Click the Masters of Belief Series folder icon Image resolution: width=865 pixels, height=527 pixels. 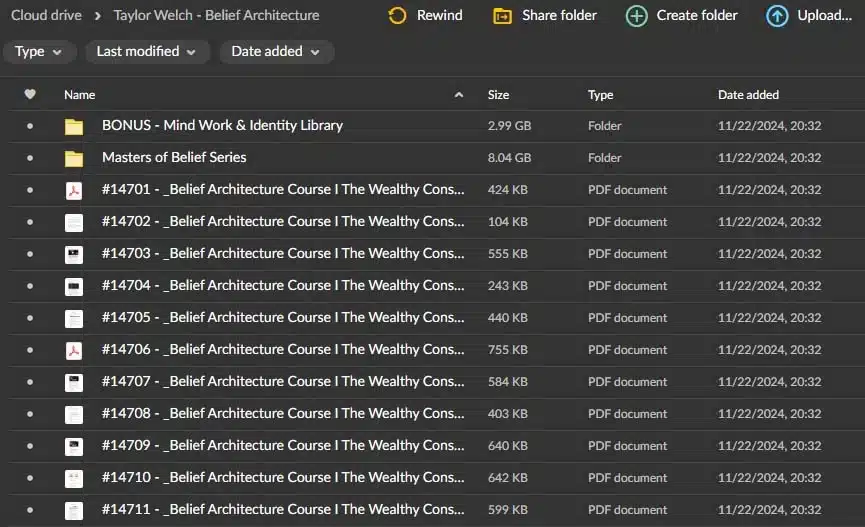(x=74, y=158)
